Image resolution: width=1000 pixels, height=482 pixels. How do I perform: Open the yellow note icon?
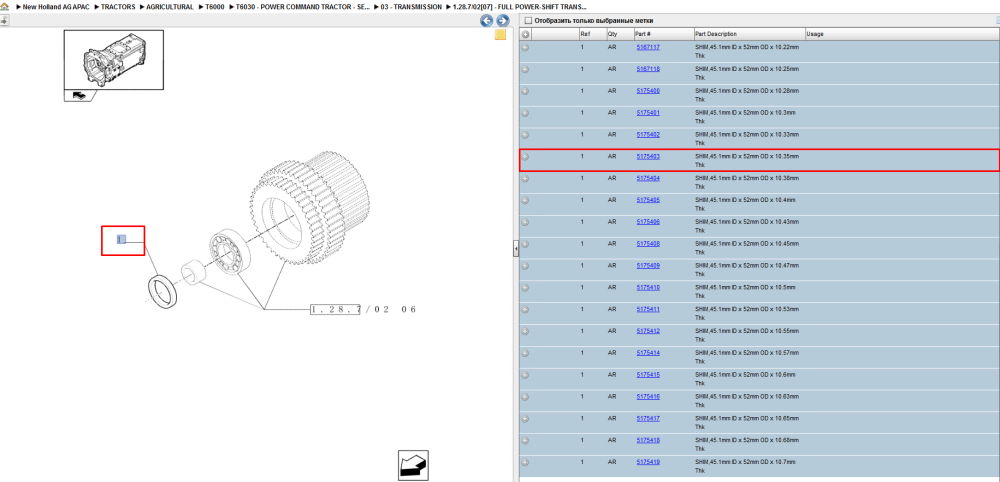click(501, 35)
